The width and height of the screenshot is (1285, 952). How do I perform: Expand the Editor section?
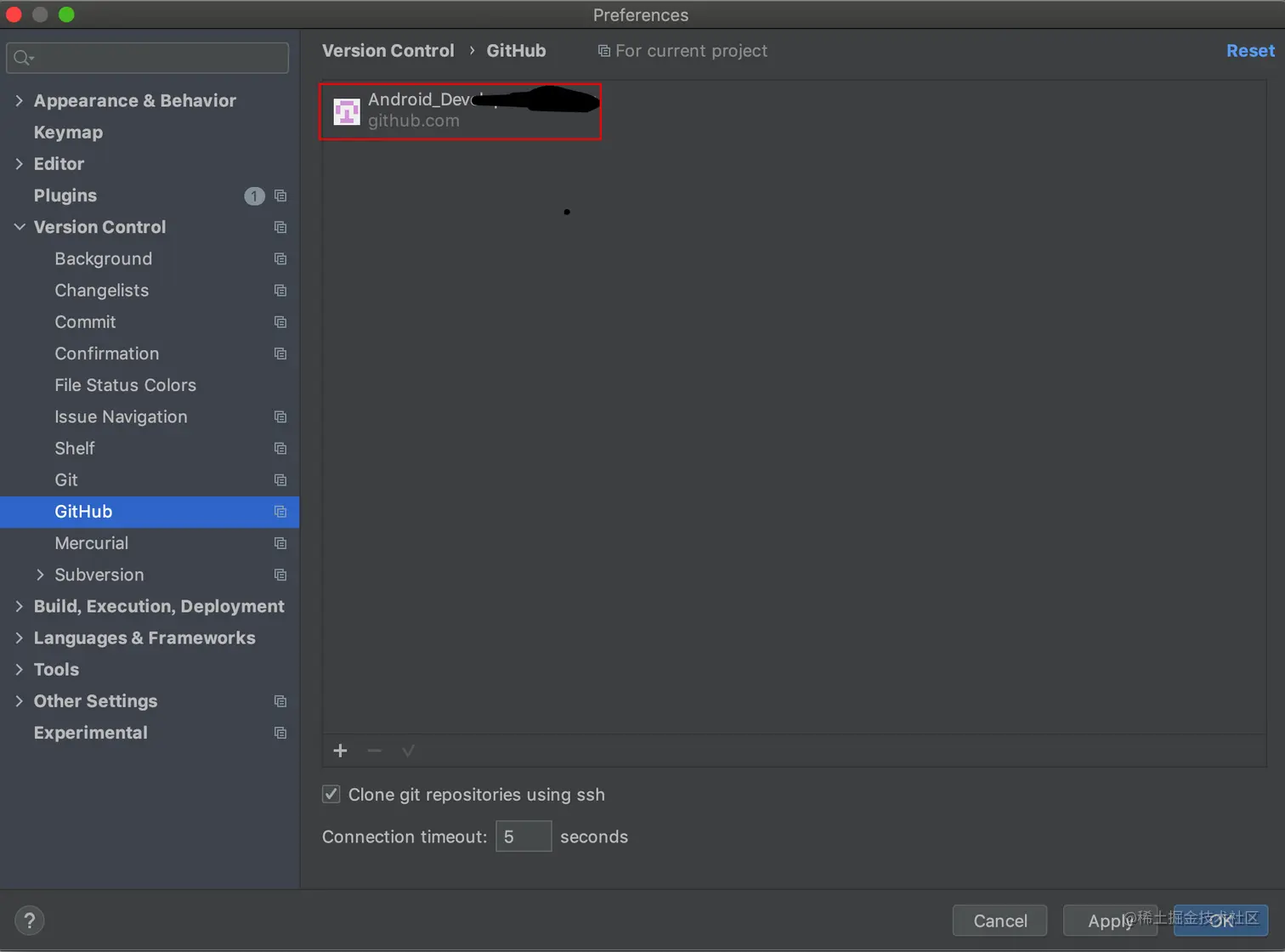pos(19,163)
